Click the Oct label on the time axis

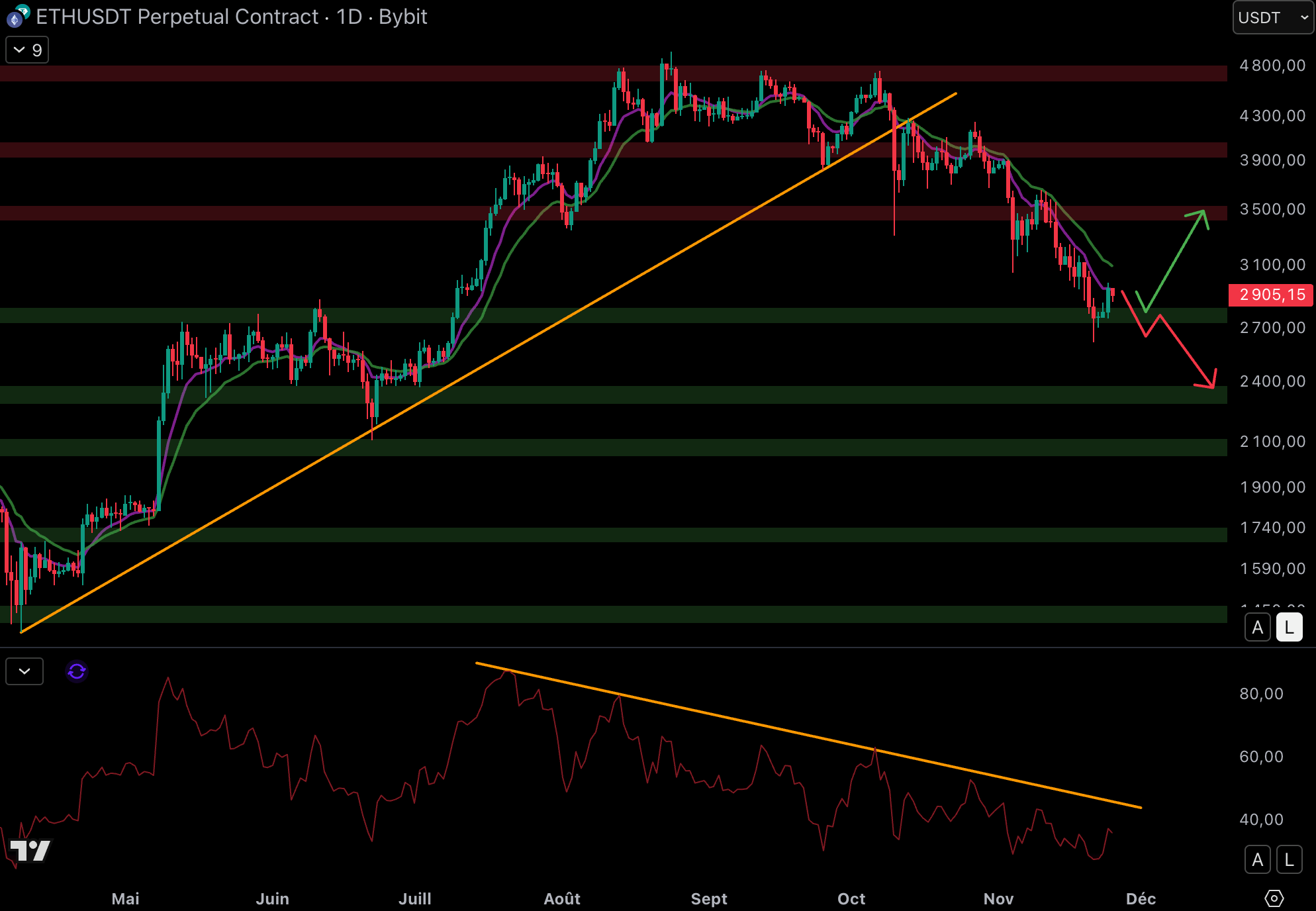[851, 898]
